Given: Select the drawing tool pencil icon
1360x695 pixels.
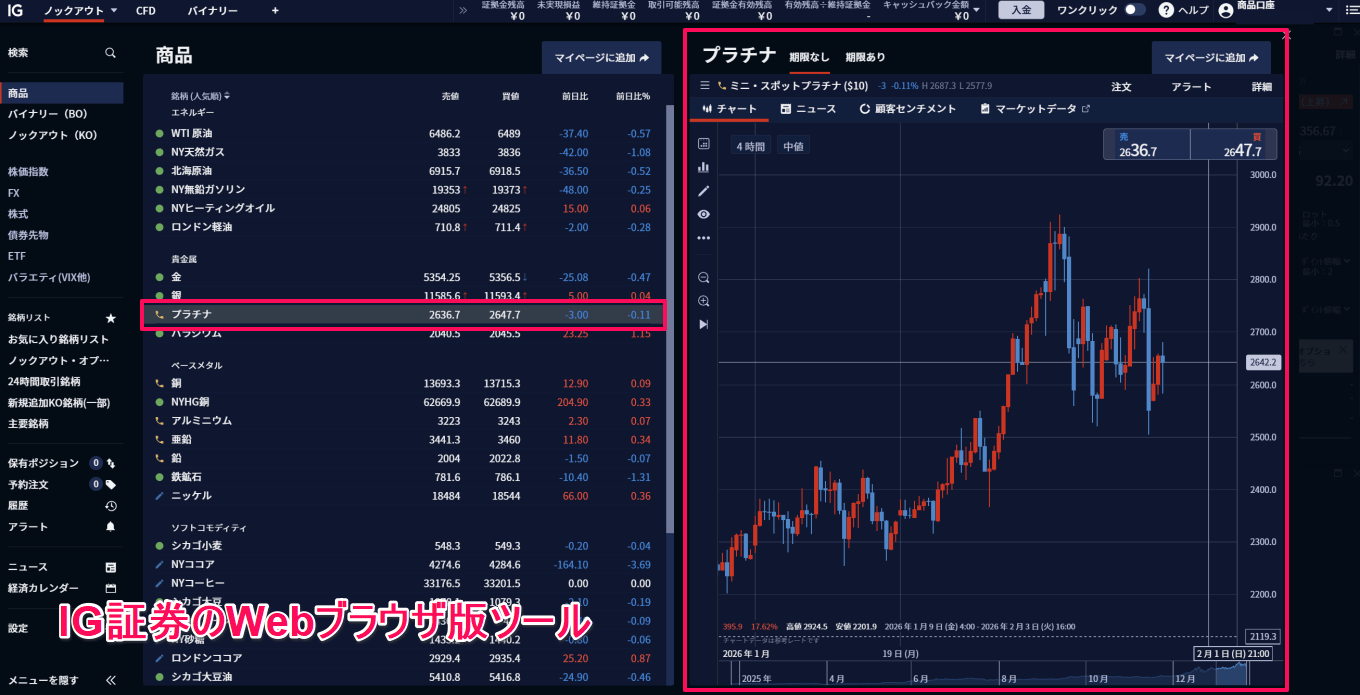Looking at the screenshot, I should (703, 190).
